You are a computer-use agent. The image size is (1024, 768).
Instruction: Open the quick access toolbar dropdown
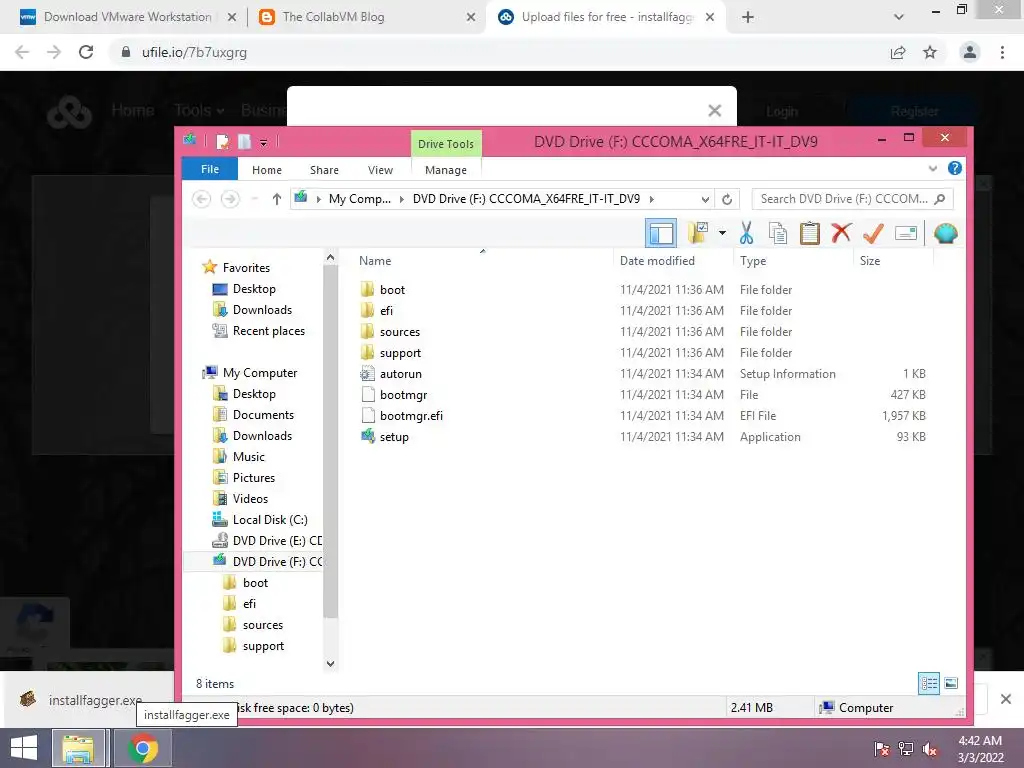tap(263, 142)
